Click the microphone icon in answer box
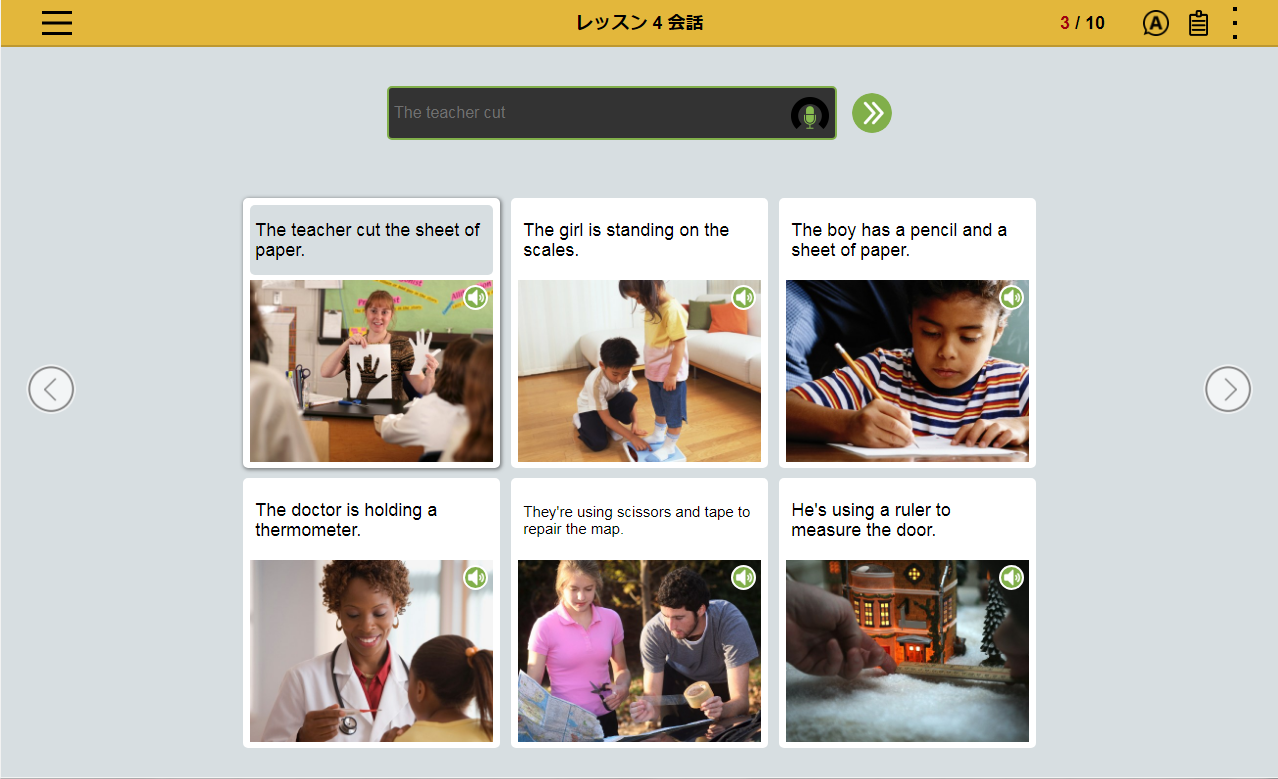The height and width of the screenshot is (779, 1278). [809, 115]
